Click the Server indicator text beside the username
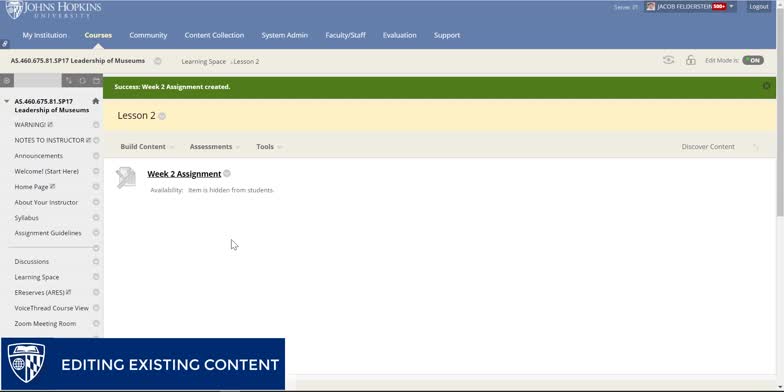 point(626,7)
